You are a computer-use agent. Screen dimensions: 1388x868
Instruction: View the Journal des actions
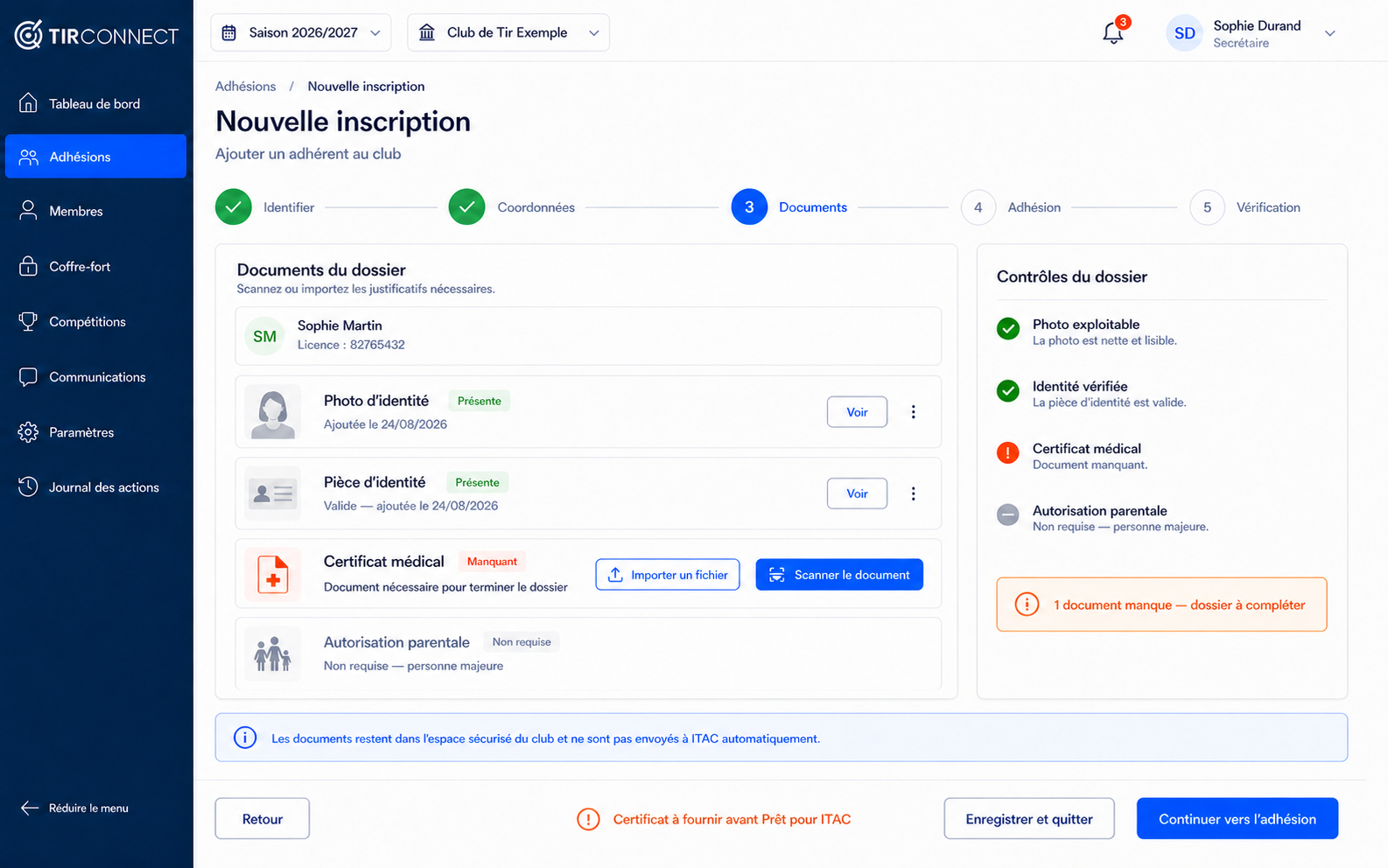[96, 486]
